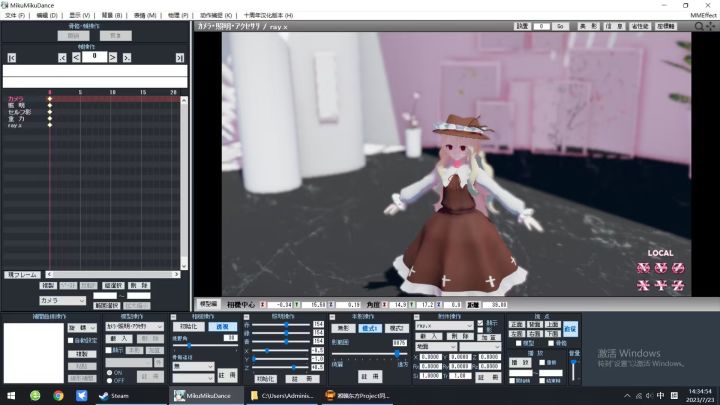Open the ray.x accessory dropdown

click(444, 326)
